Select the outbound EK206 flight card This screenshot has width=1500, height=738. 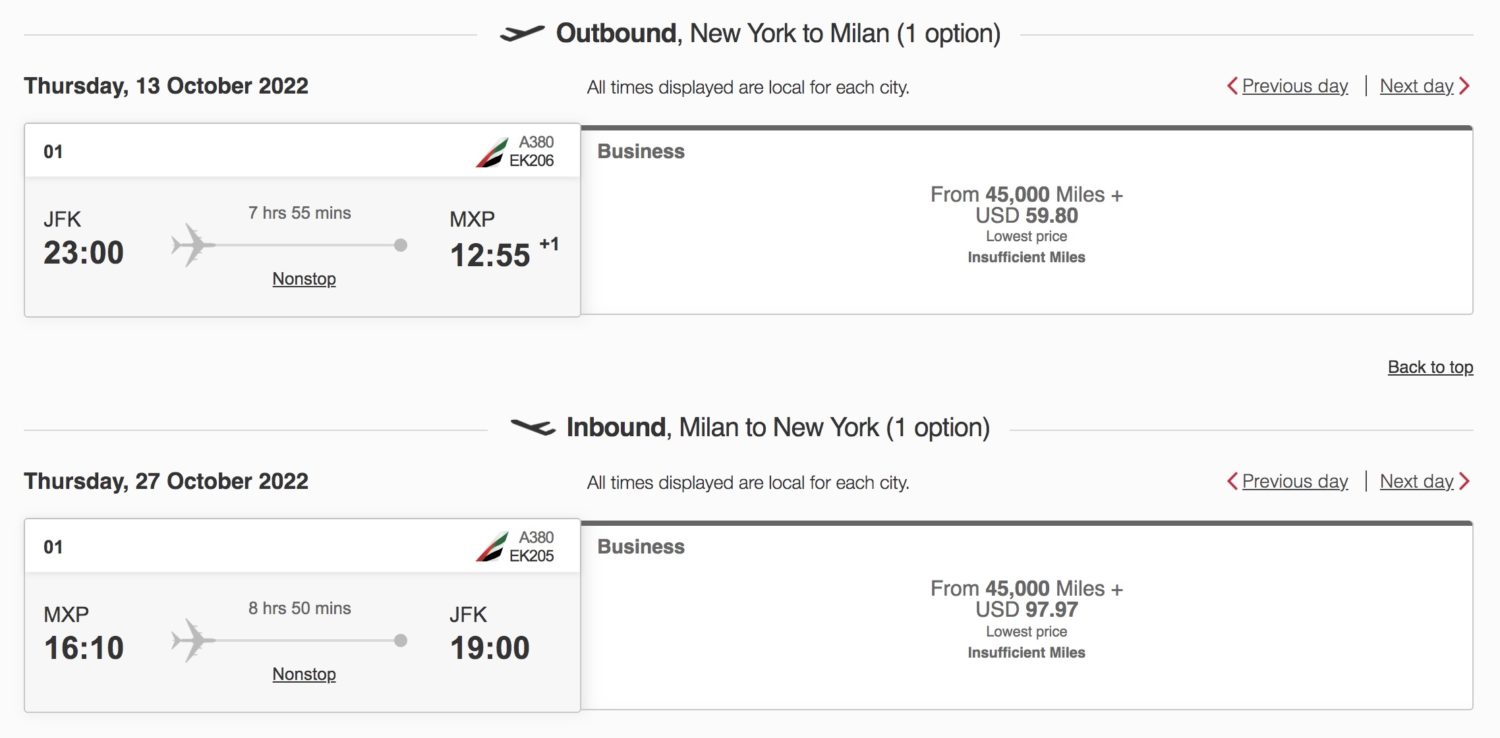300,220
